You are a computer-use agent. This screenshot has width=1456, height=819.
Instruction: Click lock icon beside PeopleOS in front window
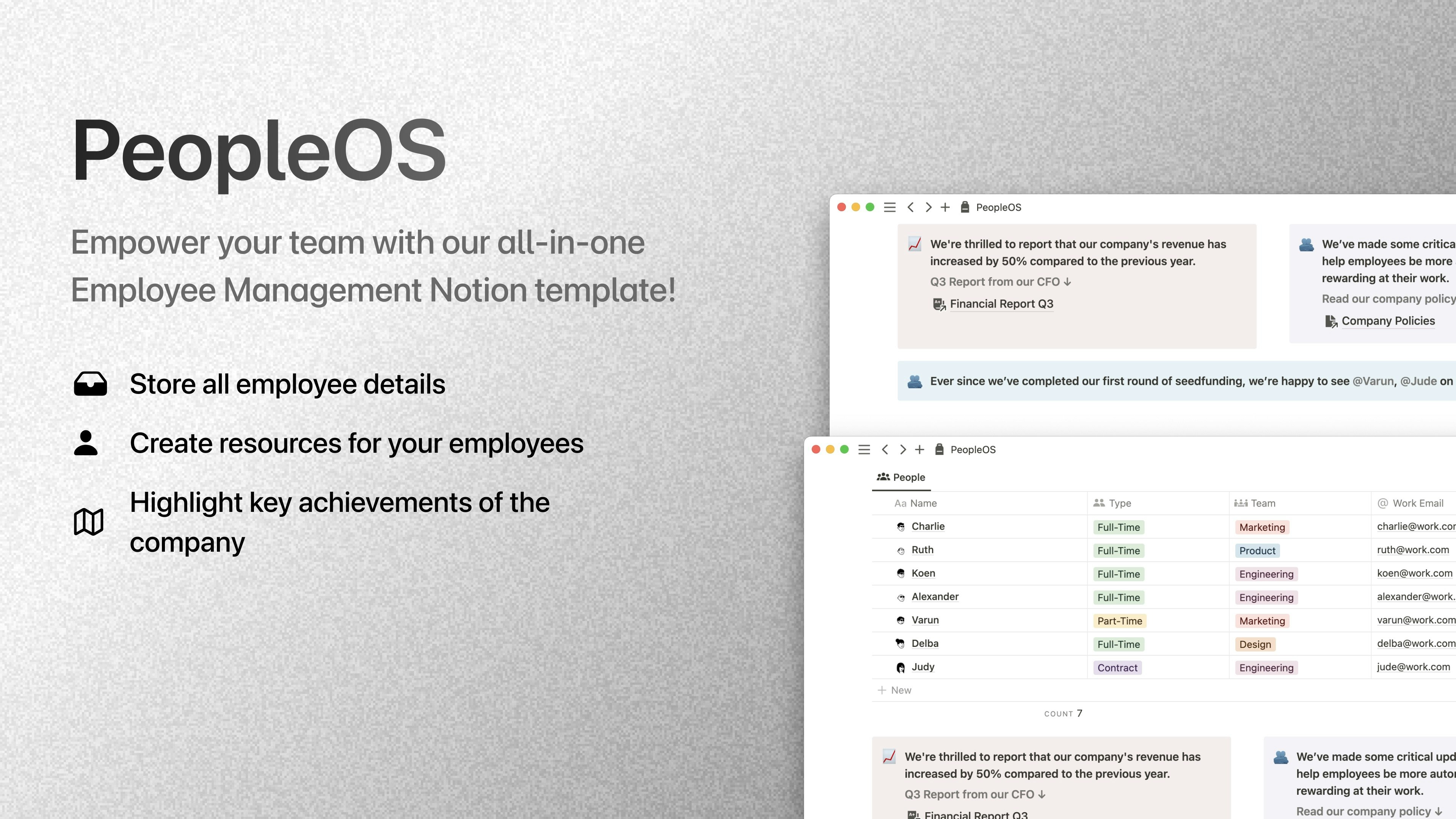(940, 449)
